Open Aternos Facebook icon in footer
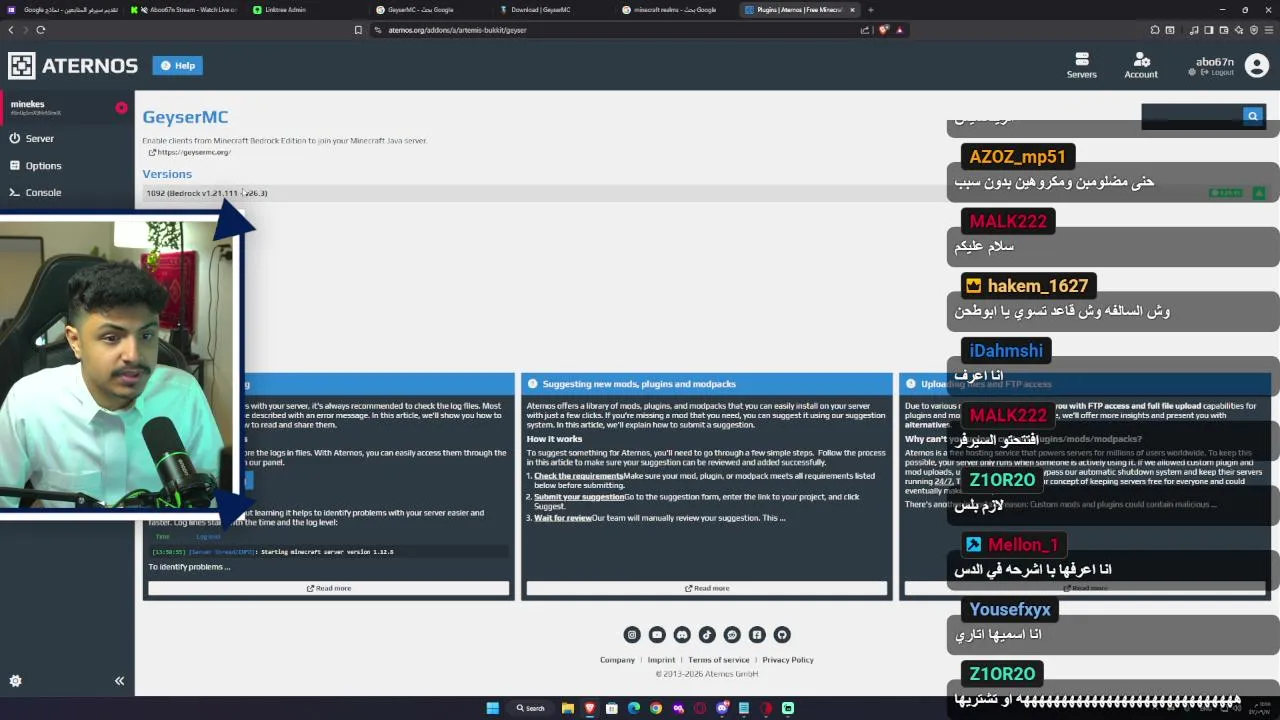Image resolution: width=1280 pixels, height=720 pixels. (x=757, y=635)
